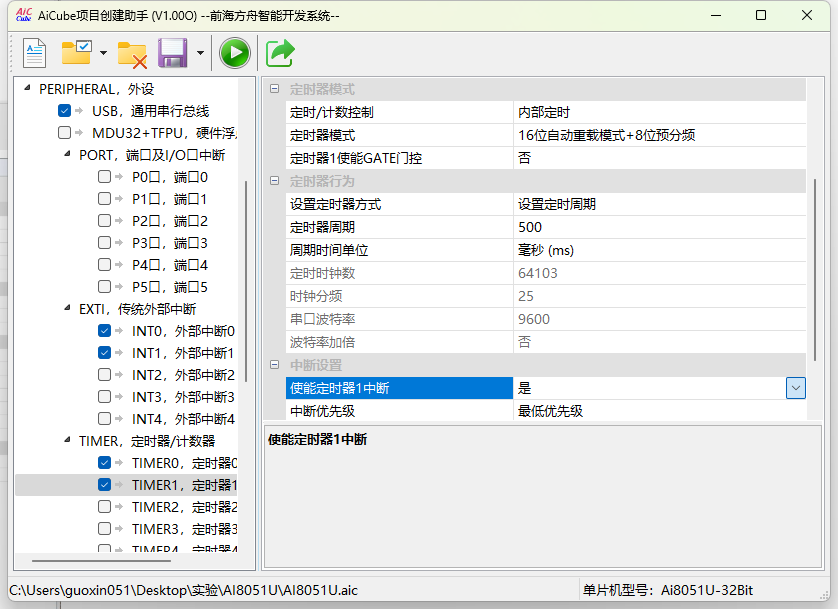Enable the TIMER3 checkbox
The width and height of the screenshot is (838, 609).
[104, 528]
